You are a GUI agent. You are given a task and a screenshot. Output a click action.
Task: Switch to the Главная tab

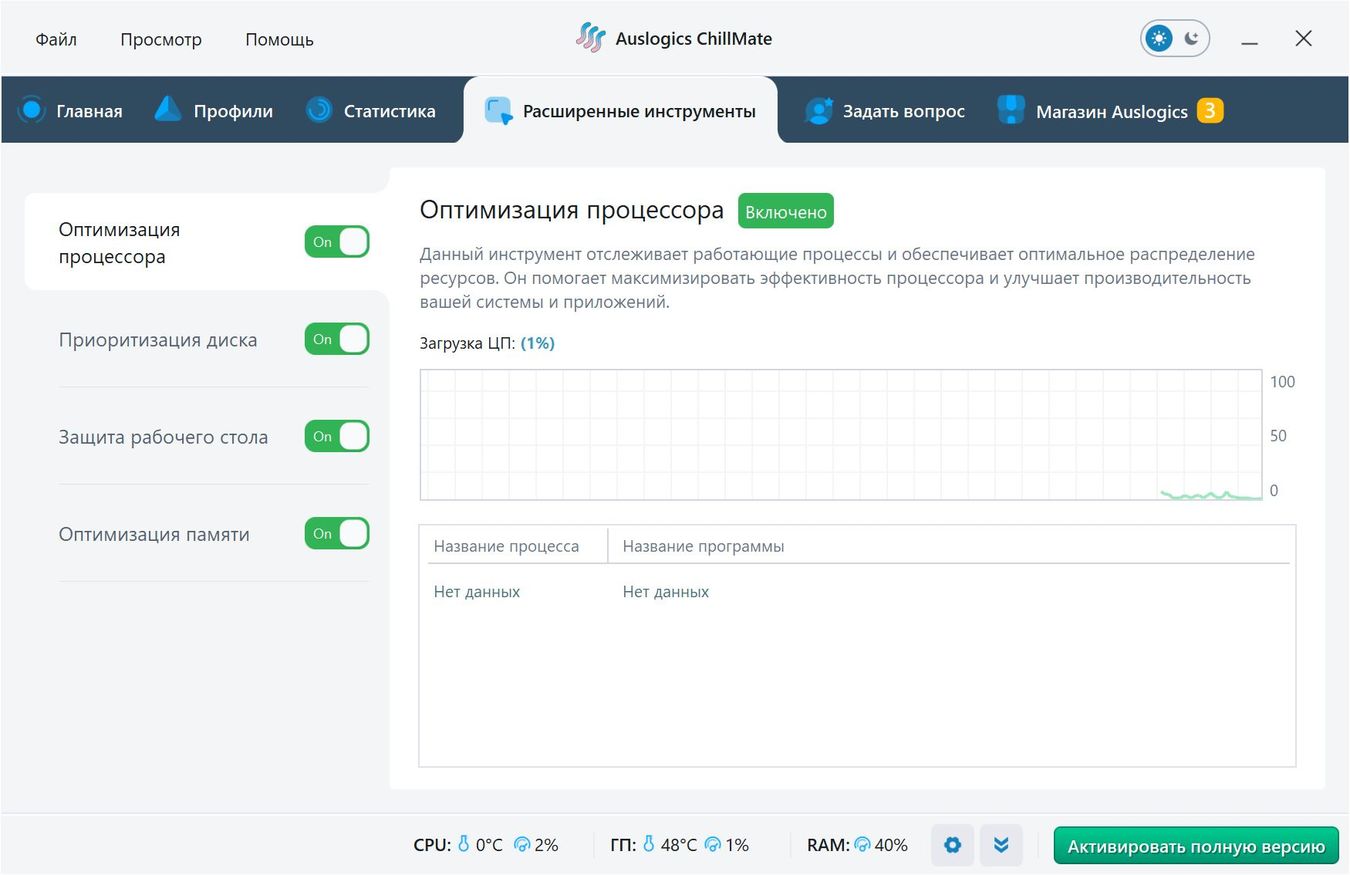pyautogui.click(x=70, y=111)
